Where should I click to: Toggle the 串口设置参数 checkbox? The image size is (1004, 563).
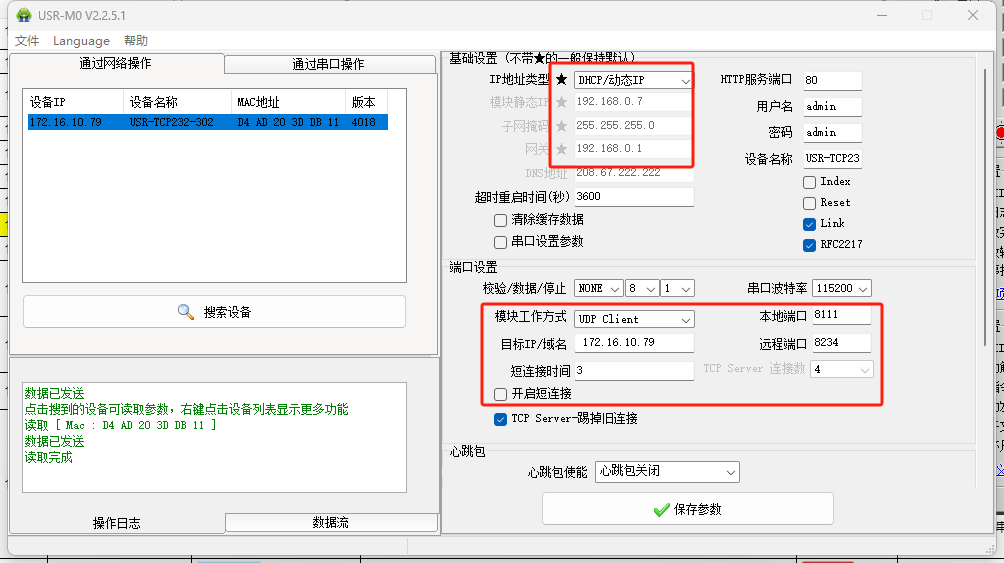pos(501,242)
